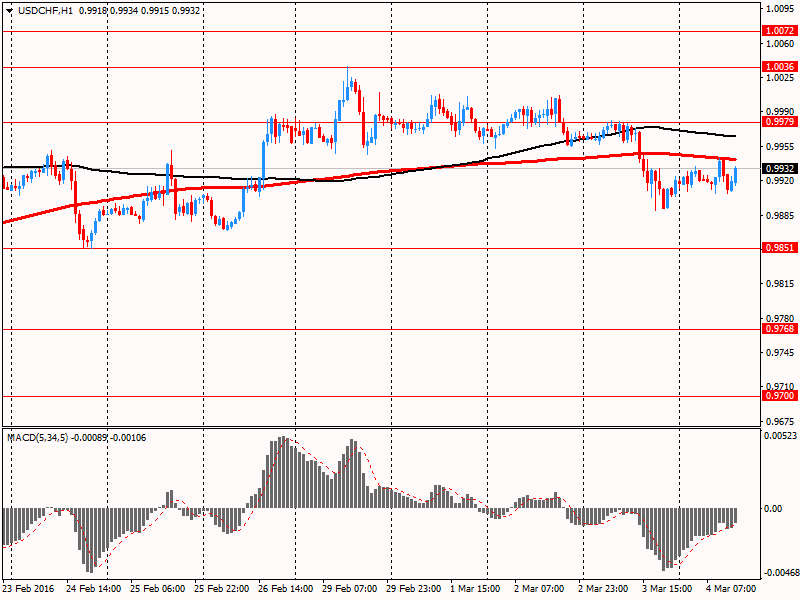
Task: Select the 0.9885 price scale value
Action: pos(781,216)
